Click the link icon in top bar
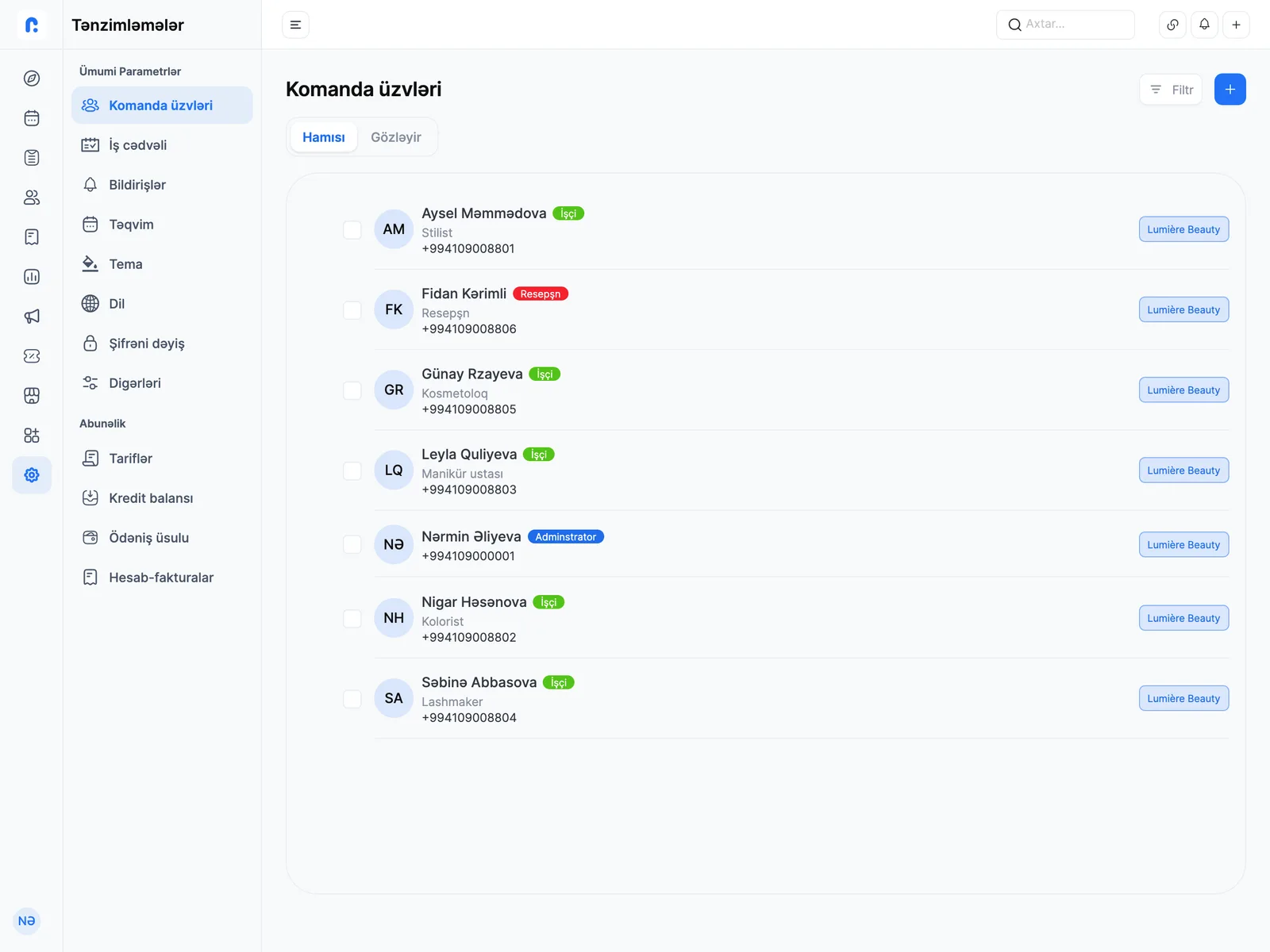 pos(1172,25)
